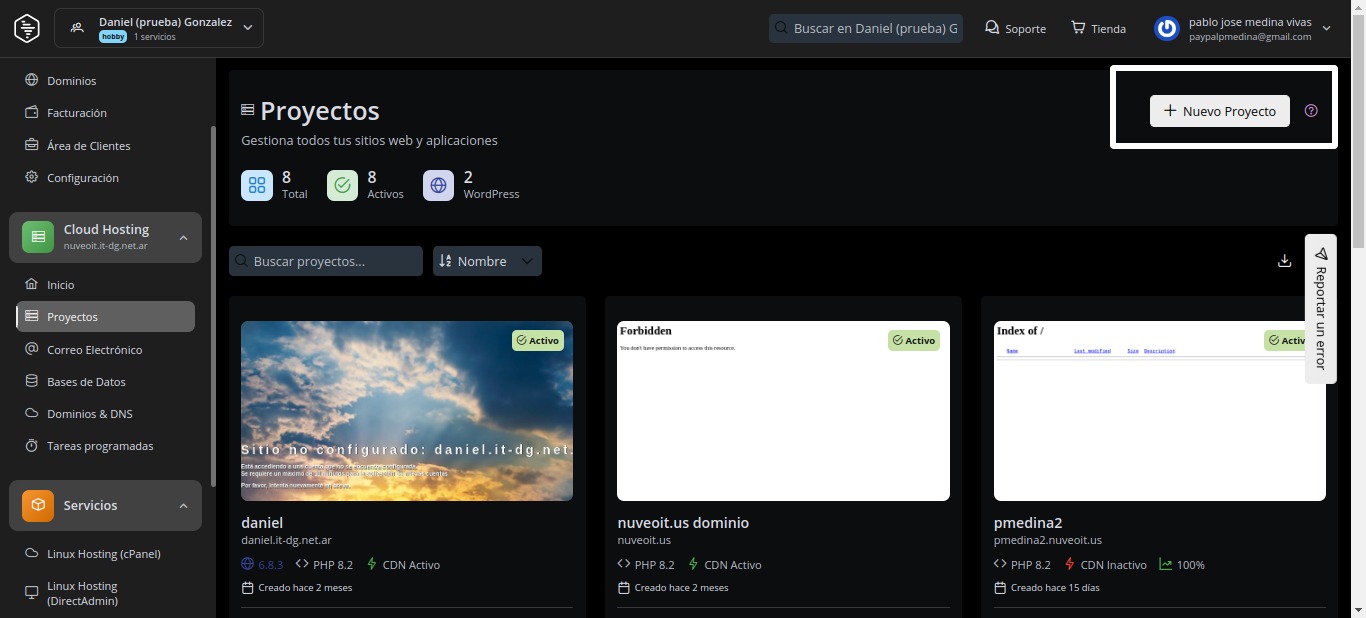Open the daniel project thumbnail
This screenshot has width=1366, height=618.
[x=407, y=410]
